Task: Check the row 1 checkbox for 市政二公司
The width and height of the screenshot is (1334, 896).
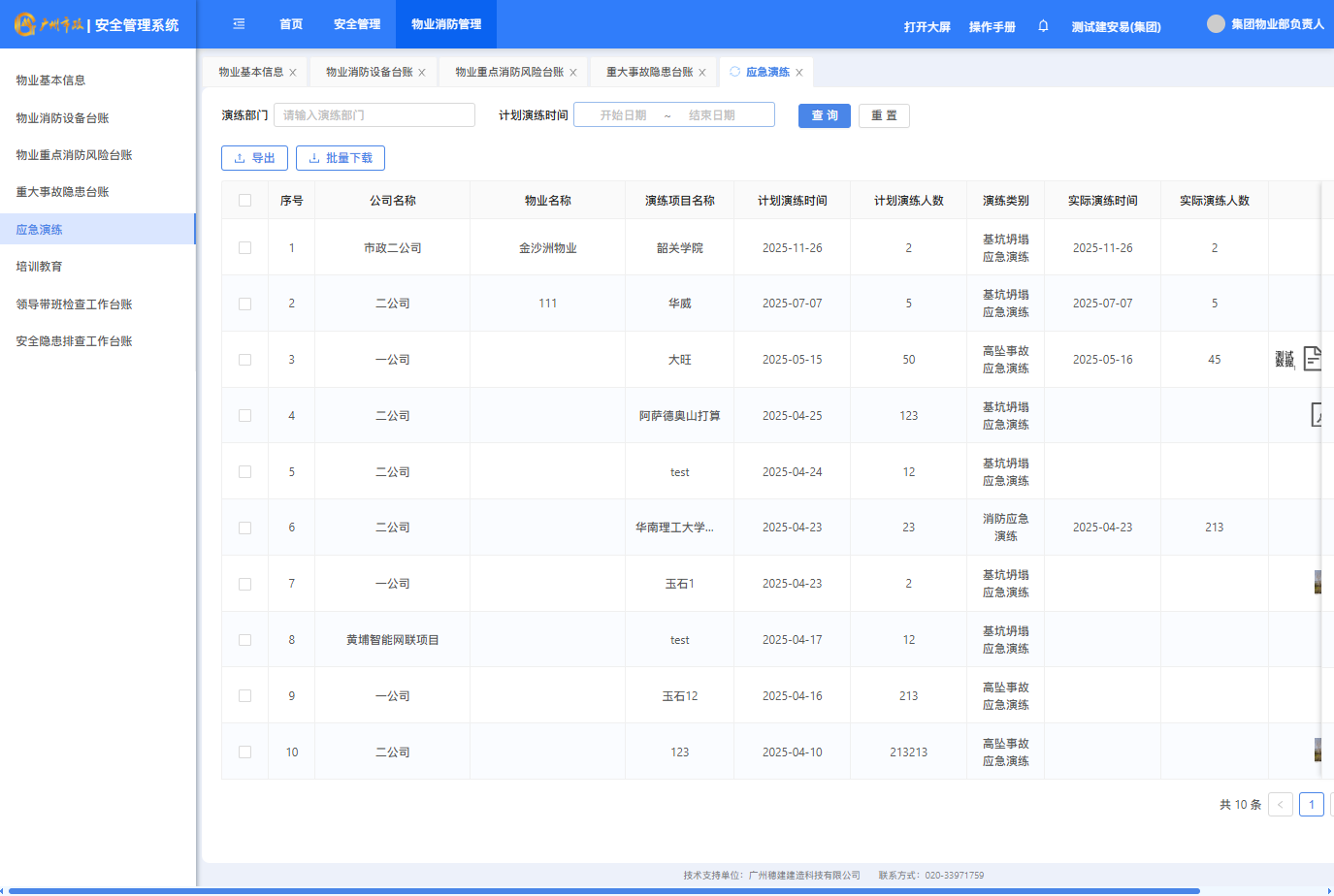Action: tap(244, 248)
